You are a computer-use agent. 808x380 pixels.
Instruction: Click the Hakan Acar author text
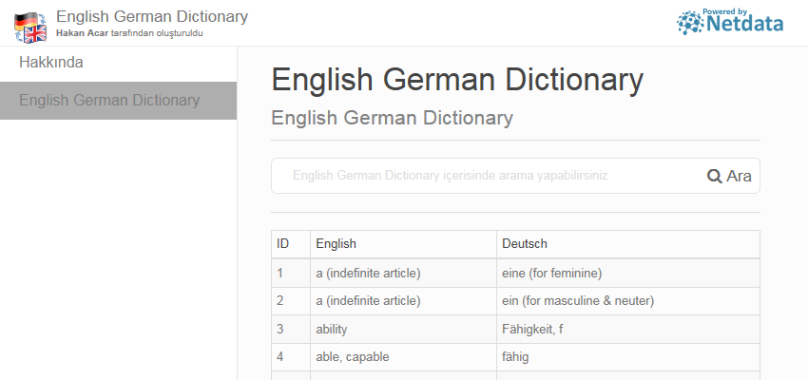click(x=82, y=34)
